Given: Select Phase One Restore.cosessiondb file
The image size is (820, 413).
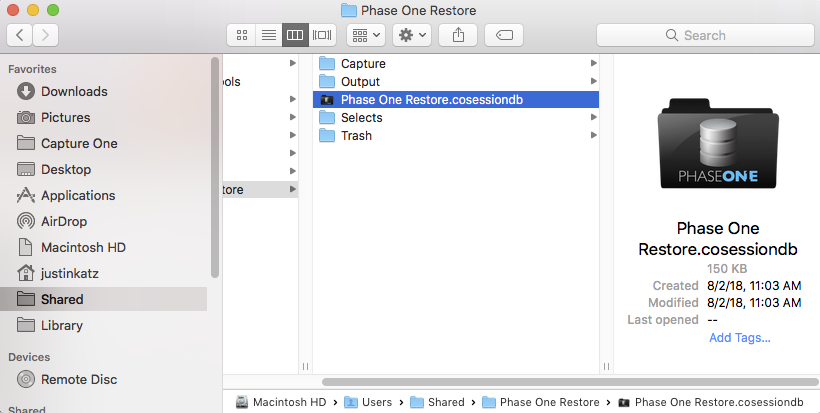Looking at the screenshot, I should point(456,99).
